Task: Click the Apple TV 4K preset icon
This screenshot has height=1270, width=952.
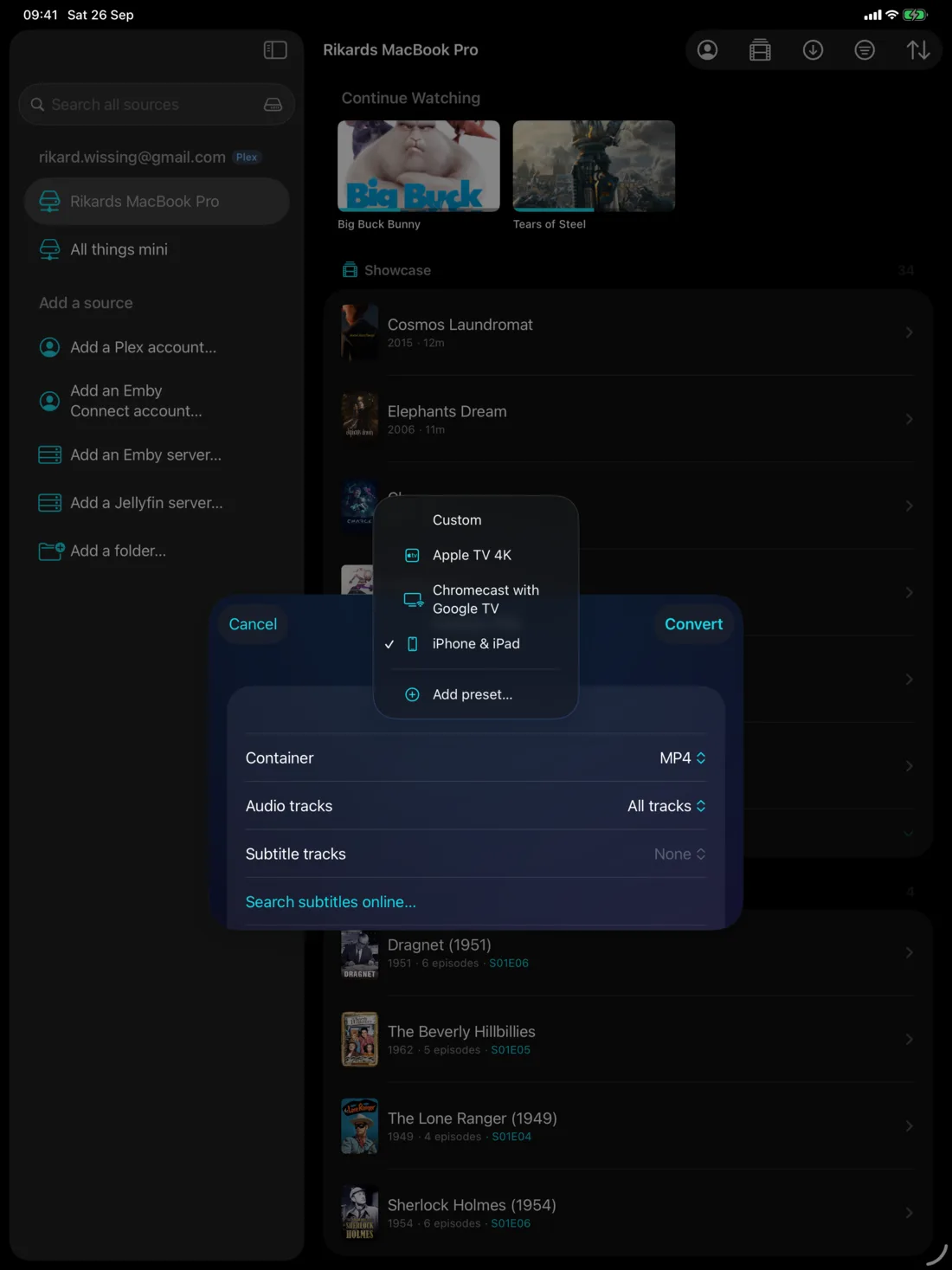Action: point(413,555)
